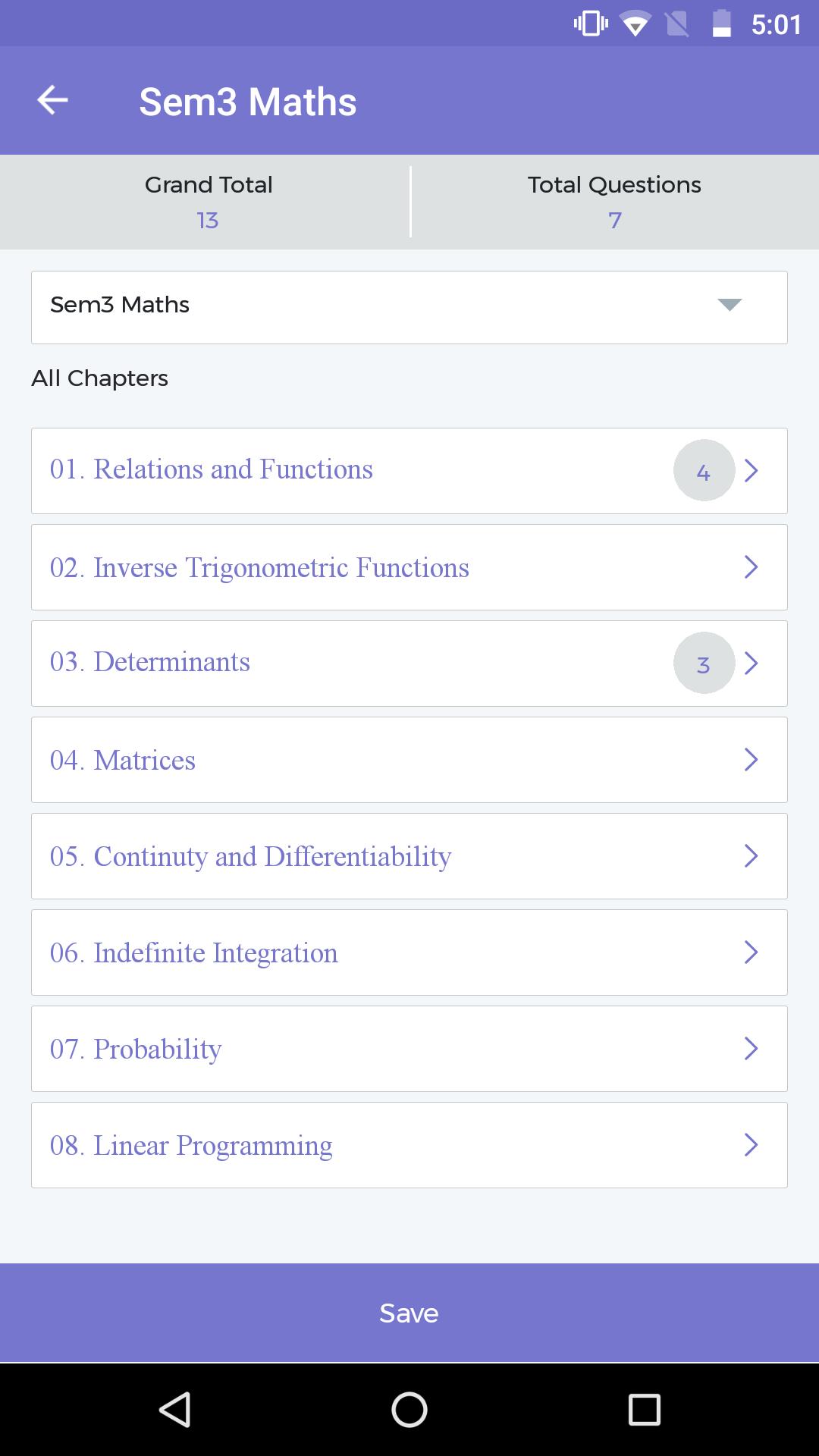
Task: Expand Inverse Trigonometric Functions chevron
Action: tap(752, 567)
